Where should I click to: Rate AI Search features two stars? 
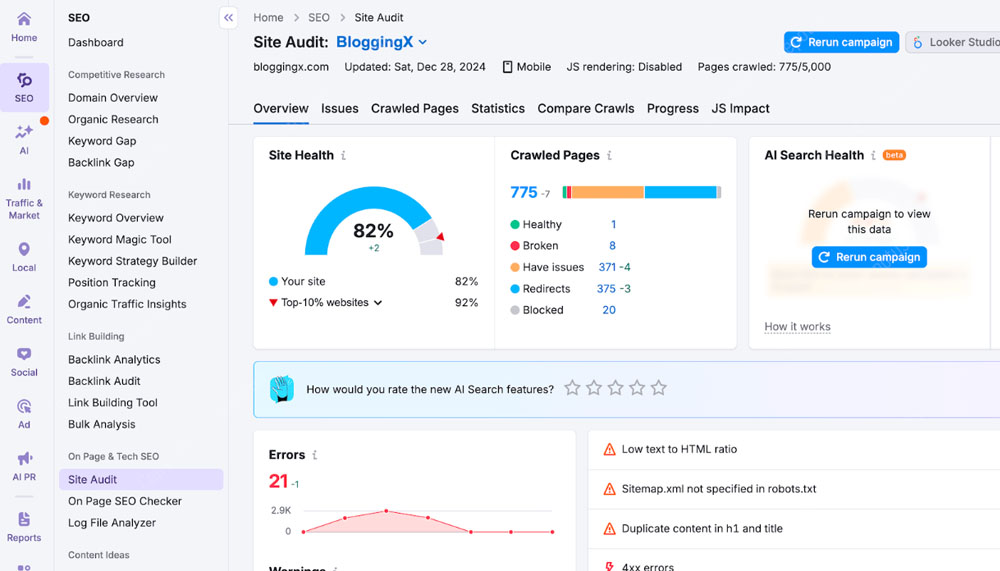[x=594, y=388]
